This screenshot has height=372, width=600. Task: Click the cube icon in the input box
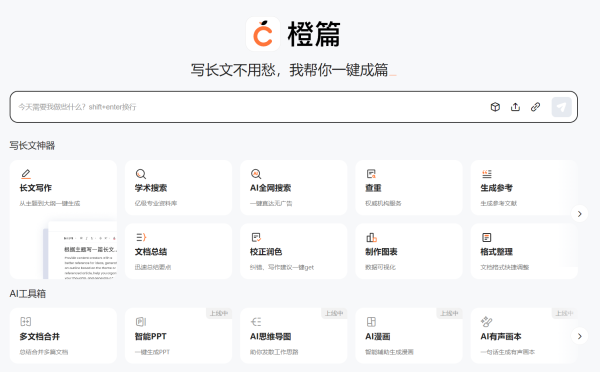(495, 107)
